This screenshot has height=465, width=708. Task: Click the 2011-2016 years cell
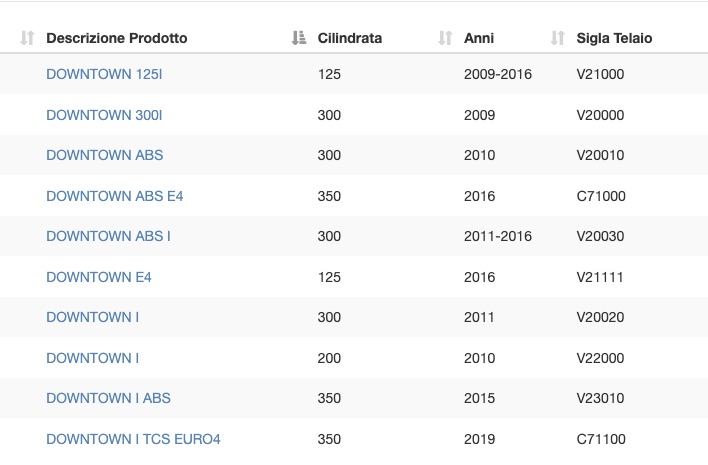click(498, 236)
